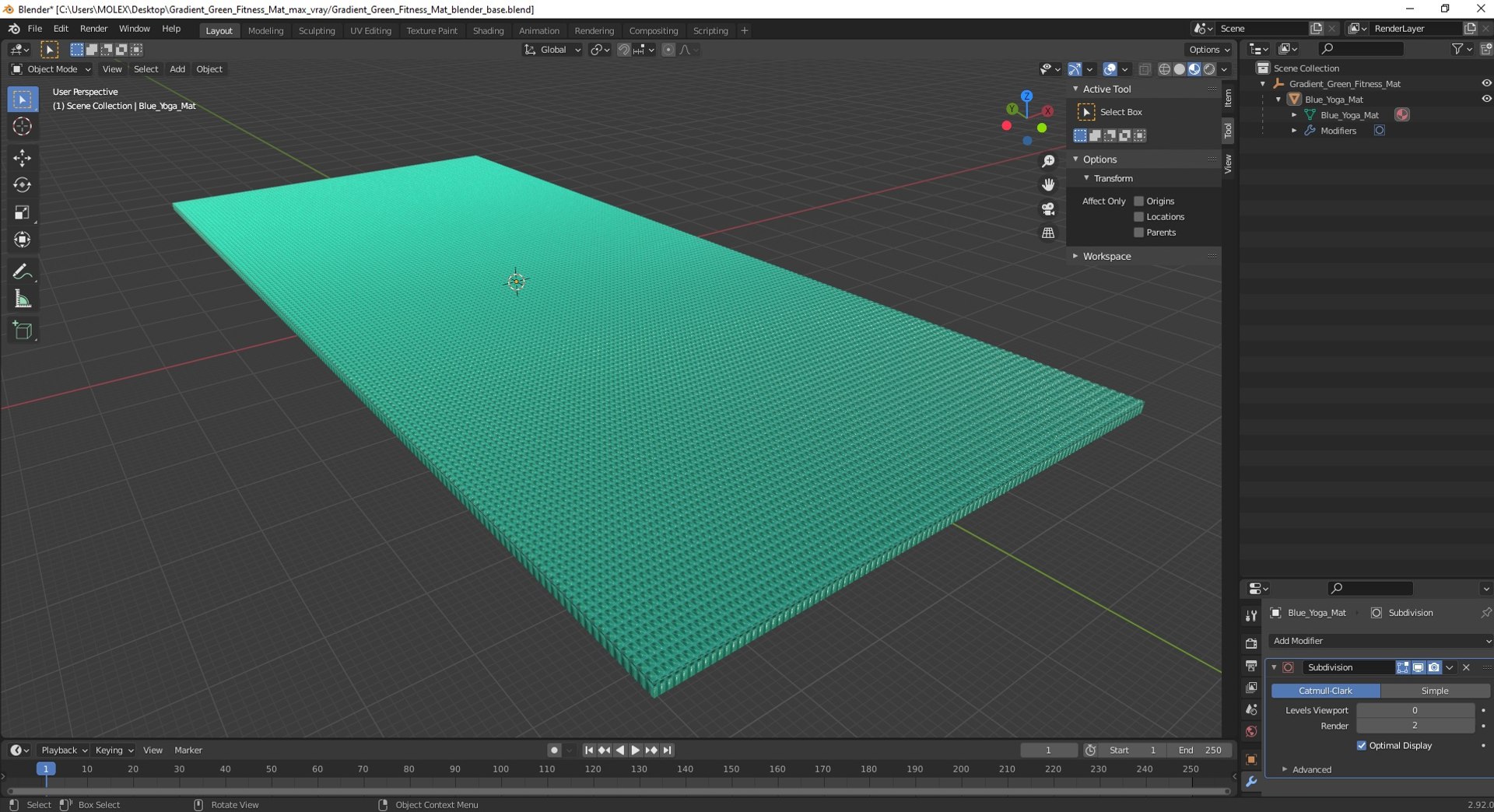Screen dimensions: 1494x812
Task: Hide Blue_Yoga_Mat object with eye icon
Action: 1485,100
